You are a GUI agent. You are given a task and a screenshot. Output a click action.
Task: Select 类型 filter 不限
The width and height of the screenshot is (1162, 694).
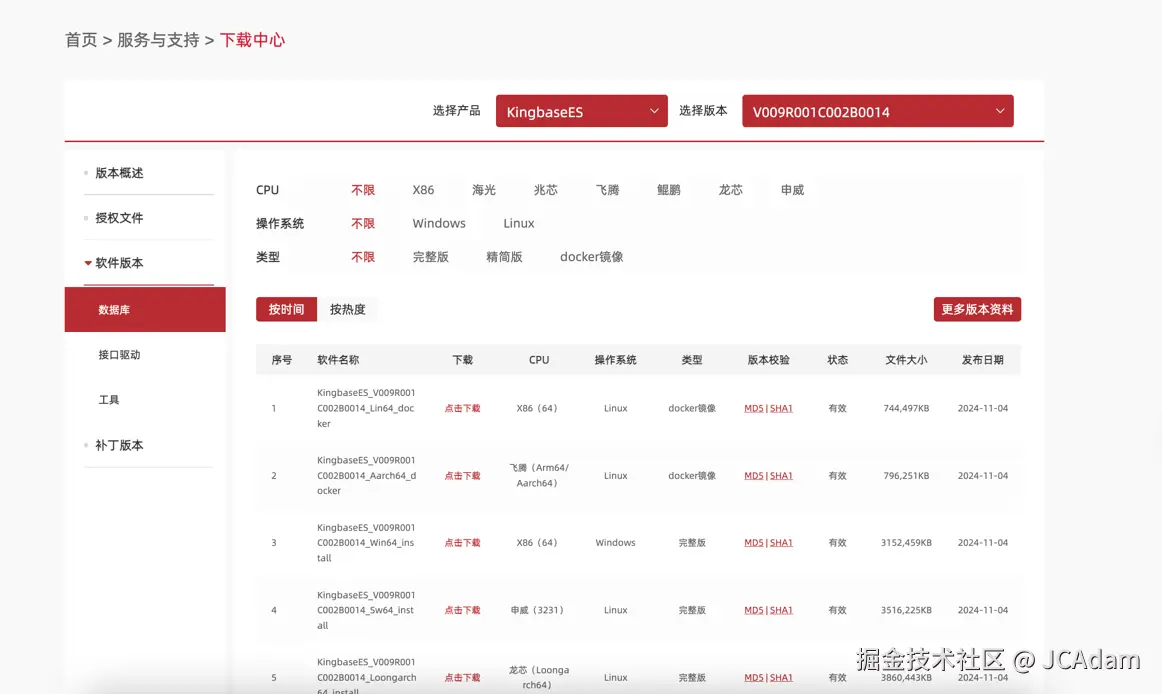click(x=363, y=257)
